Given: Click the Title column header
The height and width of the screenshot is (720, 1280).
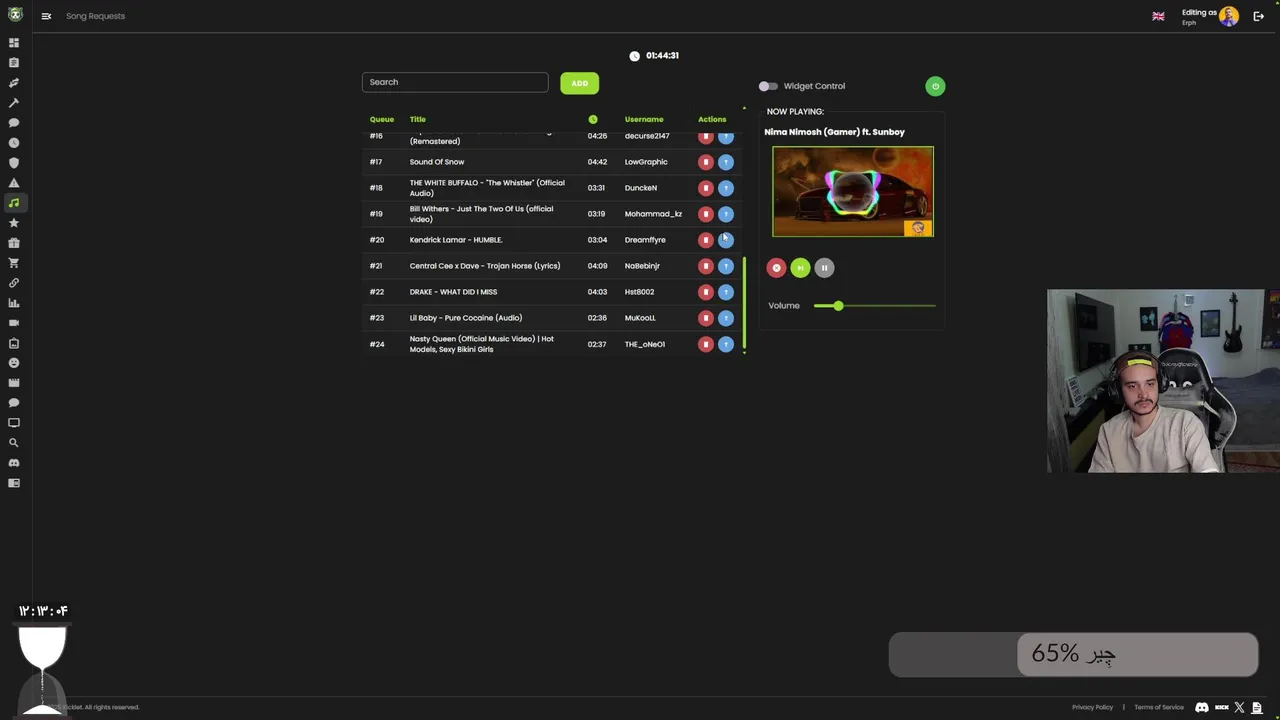Looking at the screenshot, I should click(x=418, y=120).
